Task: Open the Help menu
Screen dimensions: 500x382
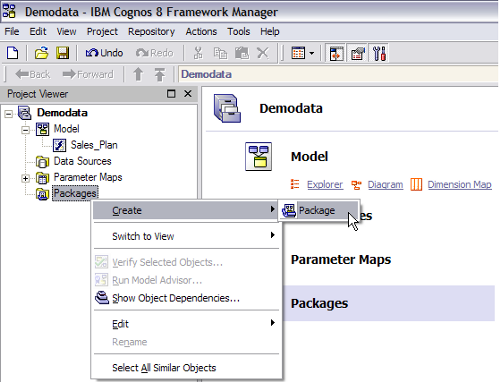Action: coord(270,32)
